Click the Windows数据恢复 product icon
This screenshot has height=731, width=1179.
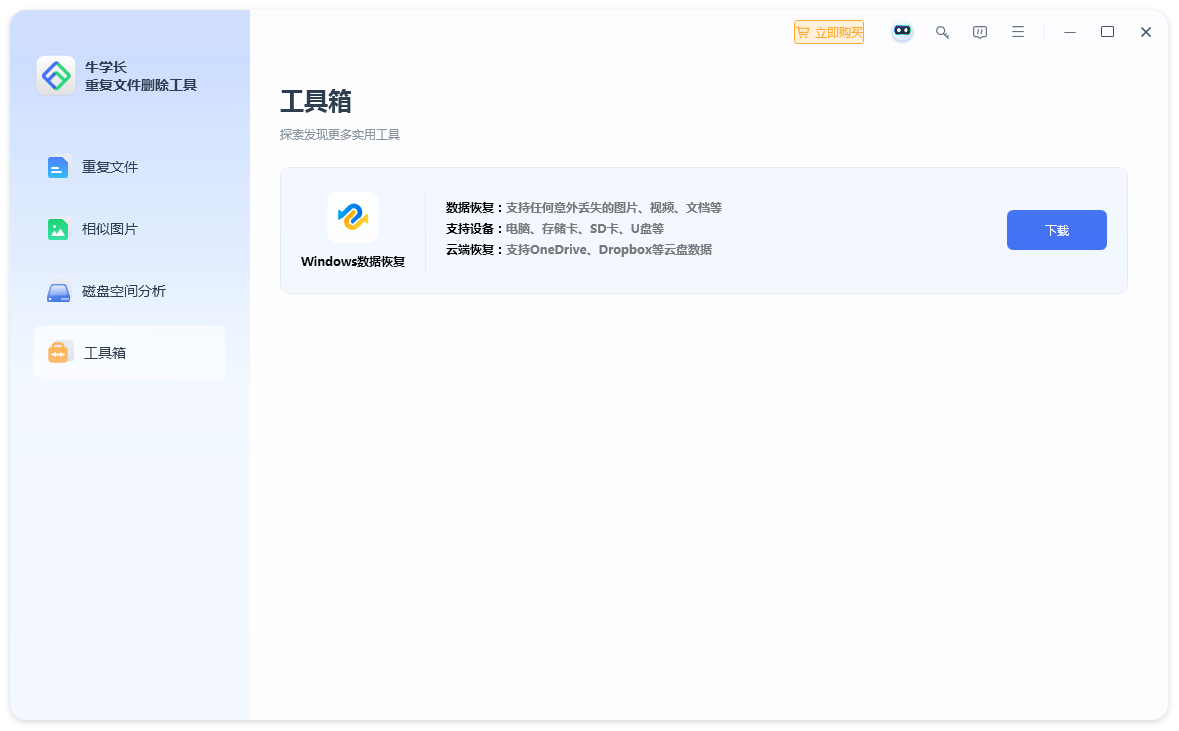[x=353, y=217]
